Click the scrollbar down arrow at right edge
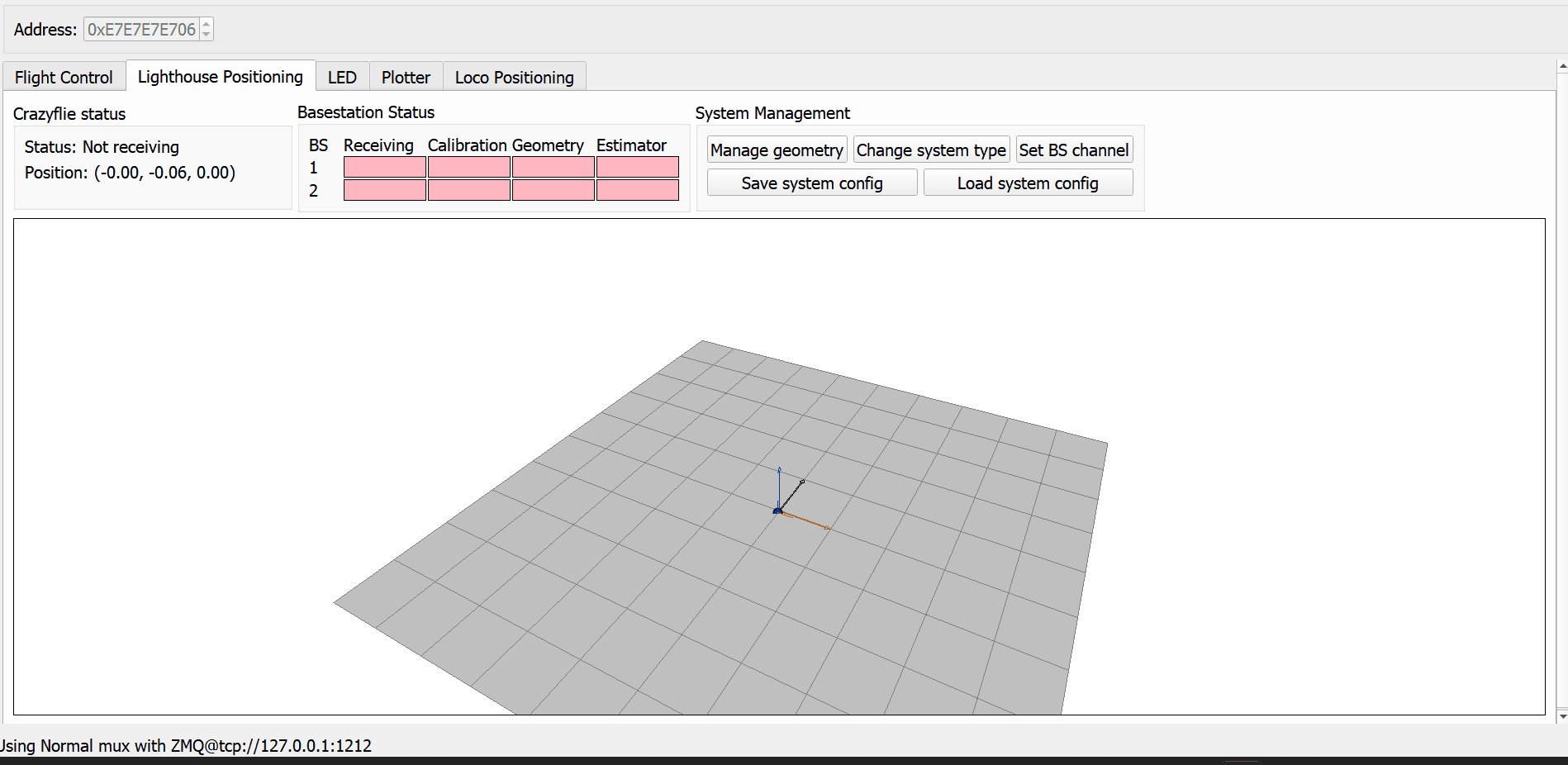 [x=1562, y=716]
